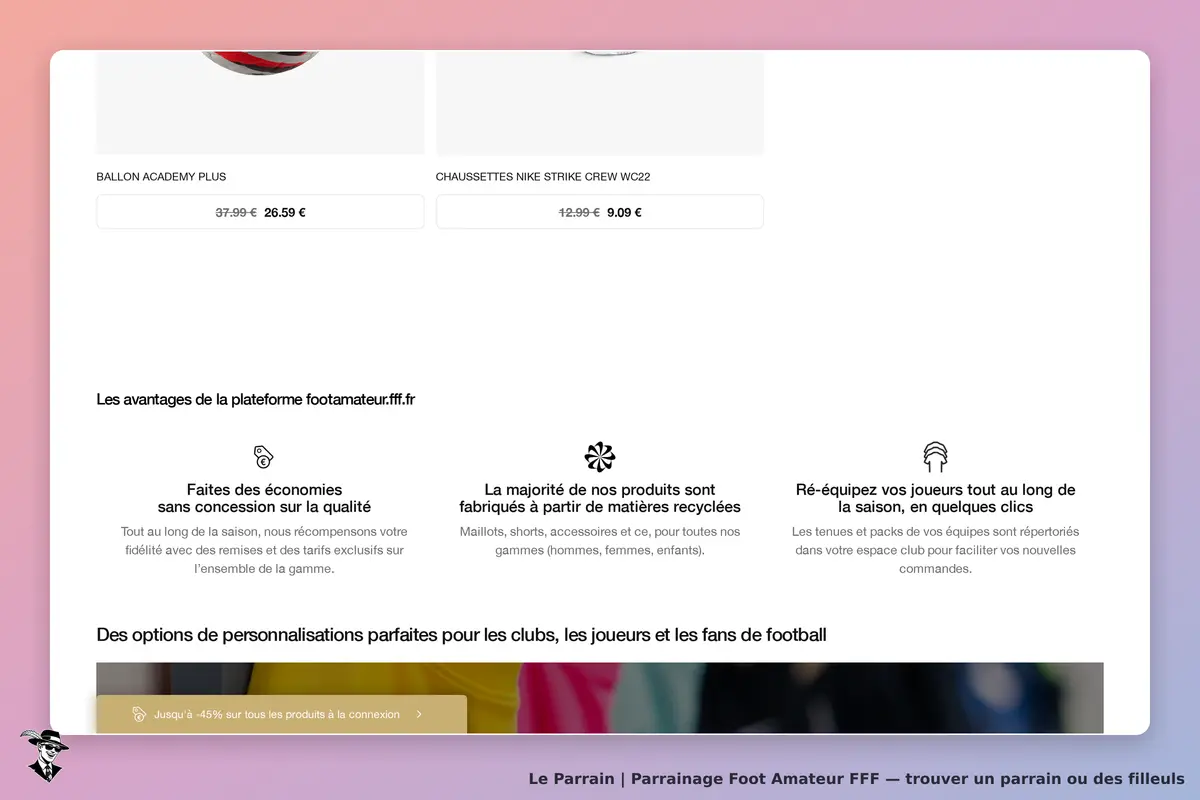Open the Ballon Academy Plus product title
The height and width of the screenshot is (800, 1200).
[161, 177]
